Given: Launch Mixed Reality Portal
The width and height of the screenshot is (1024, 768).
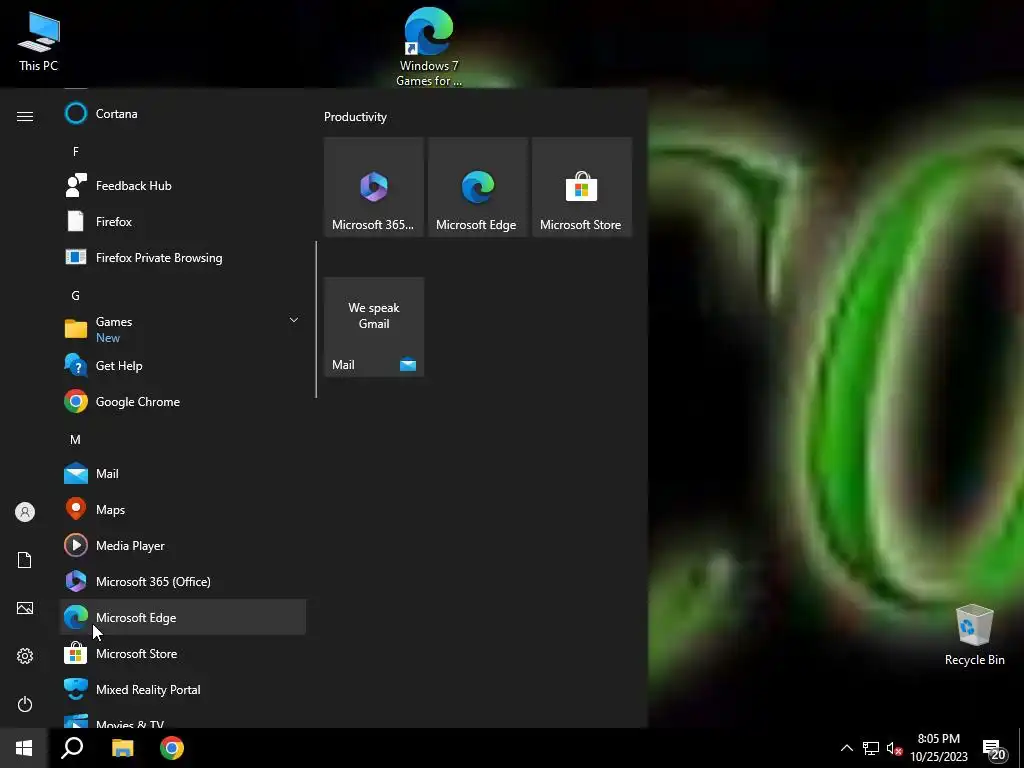Looking at the screenshot, I should 183,689.
